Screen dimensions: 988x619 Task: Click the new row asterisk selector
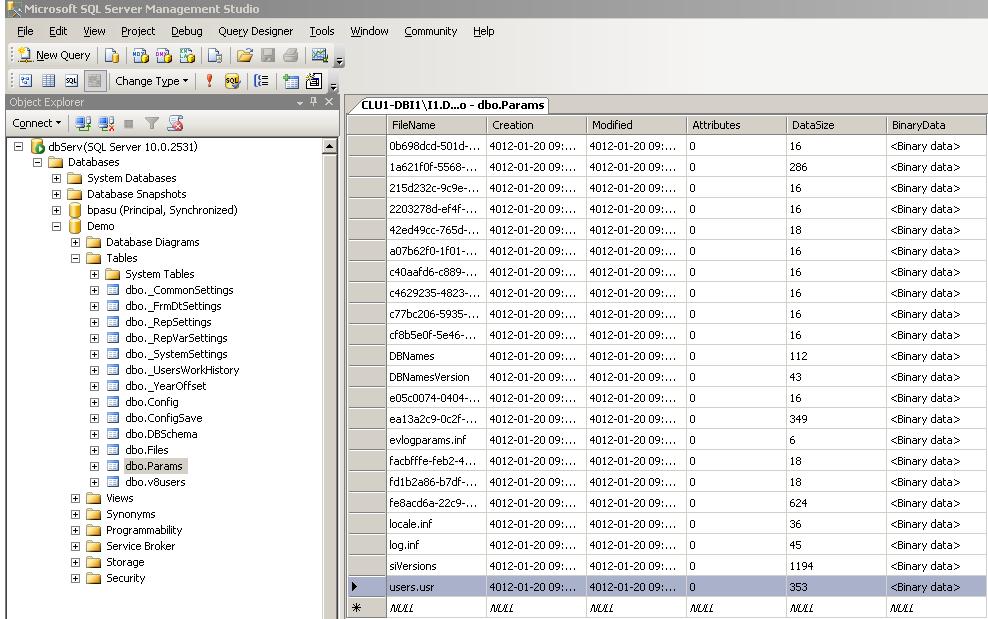tap(367, 608)
